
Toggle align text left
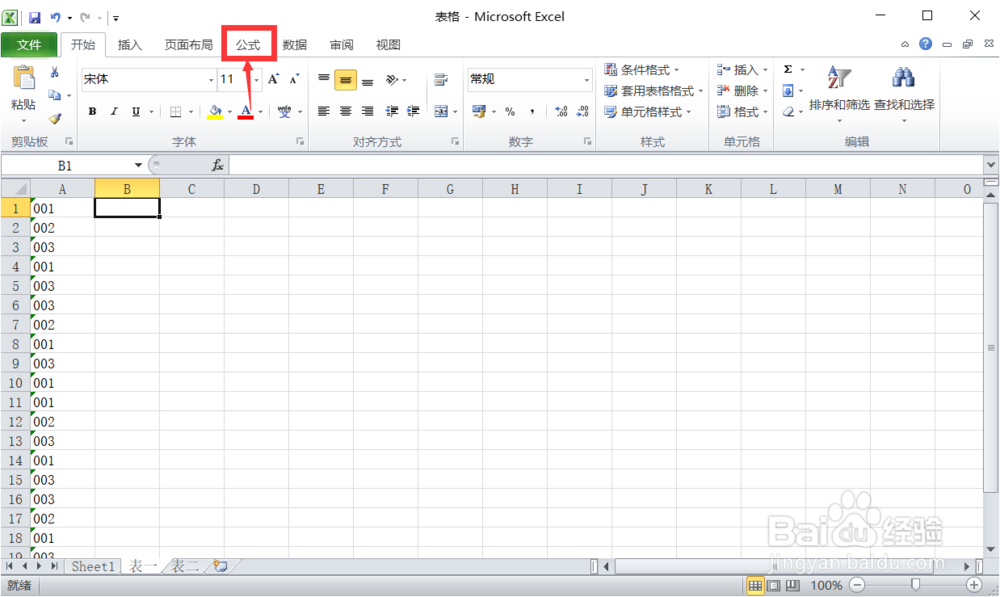323,112
